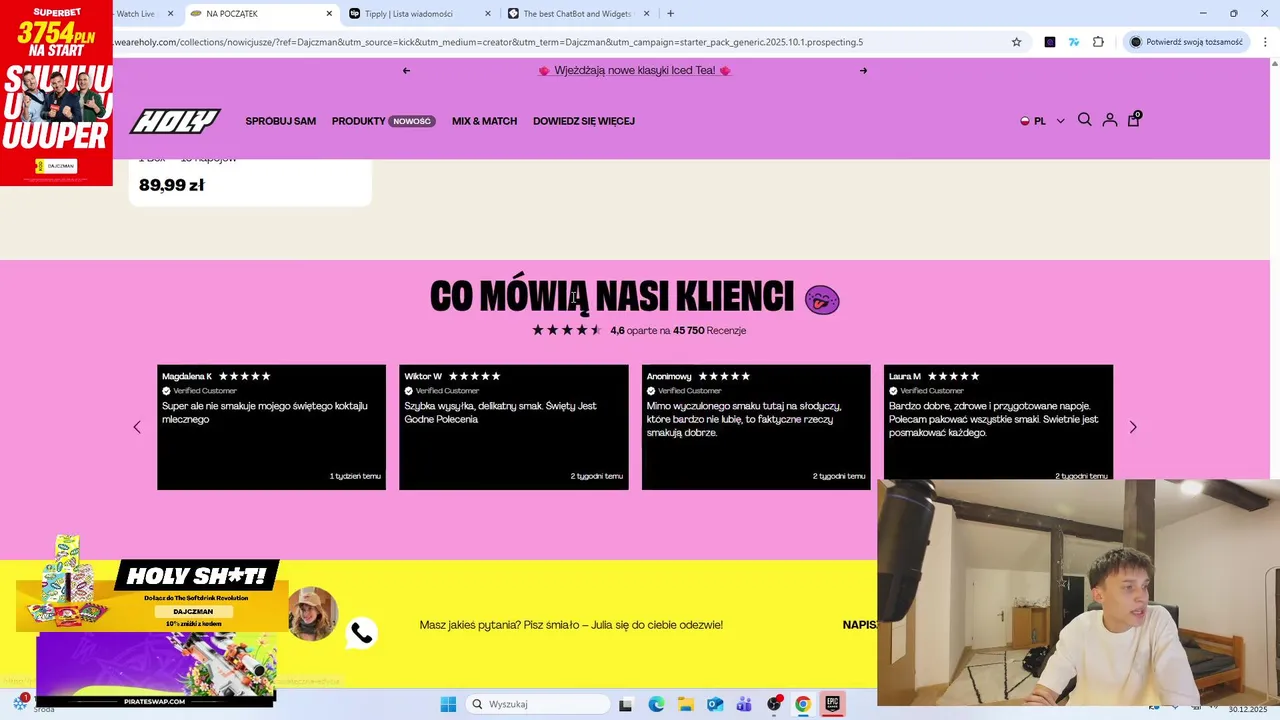Click the browser address bar URL
This screenshot has height=720, width=1280.
click(x=488, y=42)
